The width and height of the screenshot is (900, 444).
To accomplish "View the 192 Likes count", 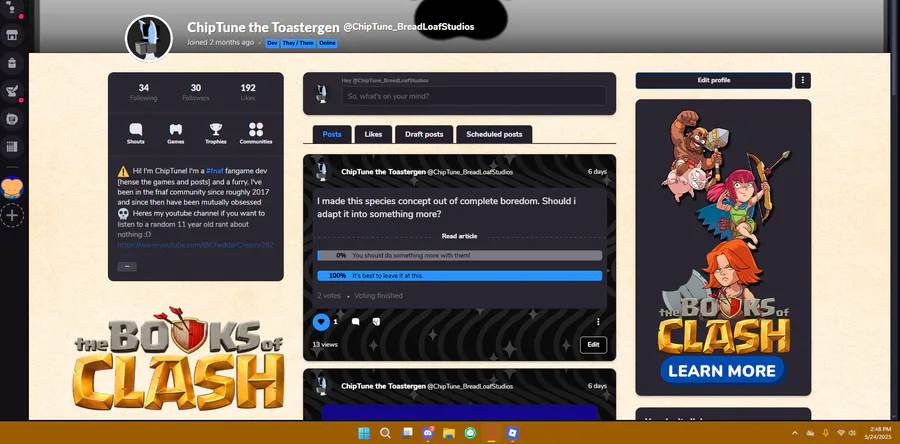I will tap(248, 92).
